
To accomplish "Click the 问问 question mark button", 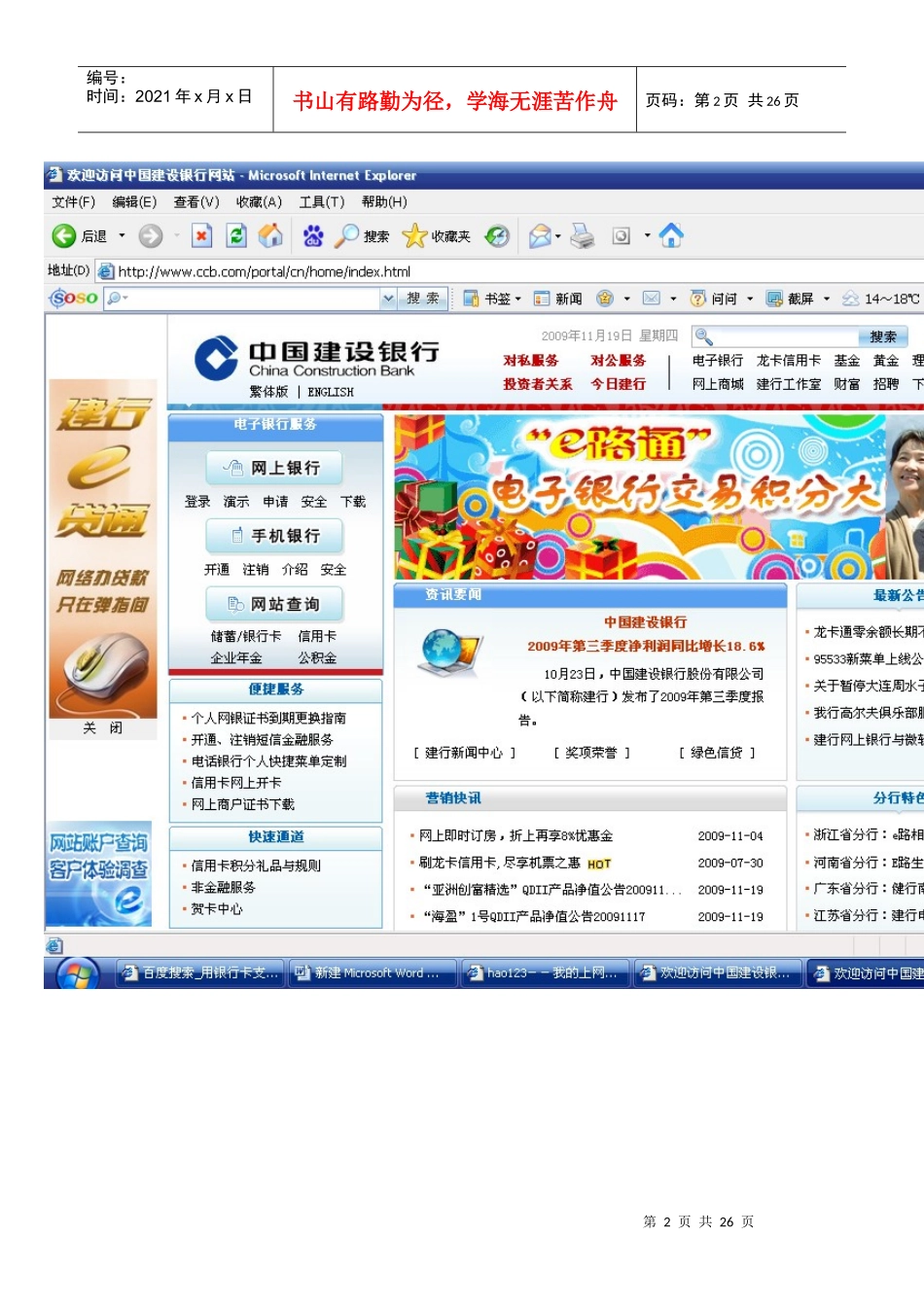I will click(714, 299).
